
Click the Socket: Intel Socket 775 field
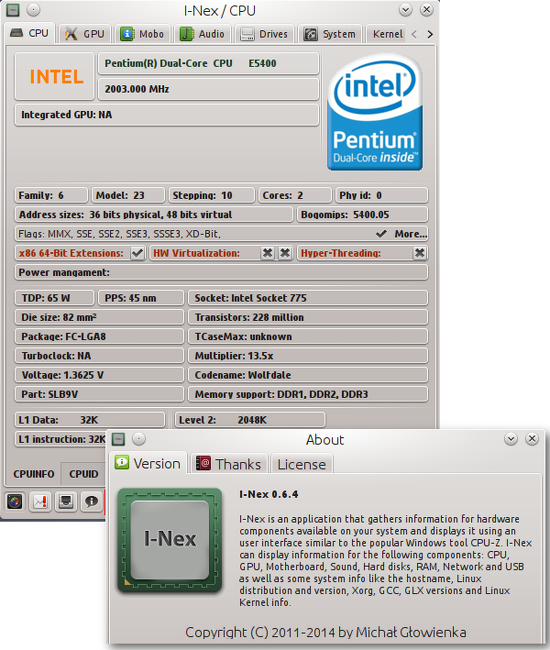tap(308, 298)
